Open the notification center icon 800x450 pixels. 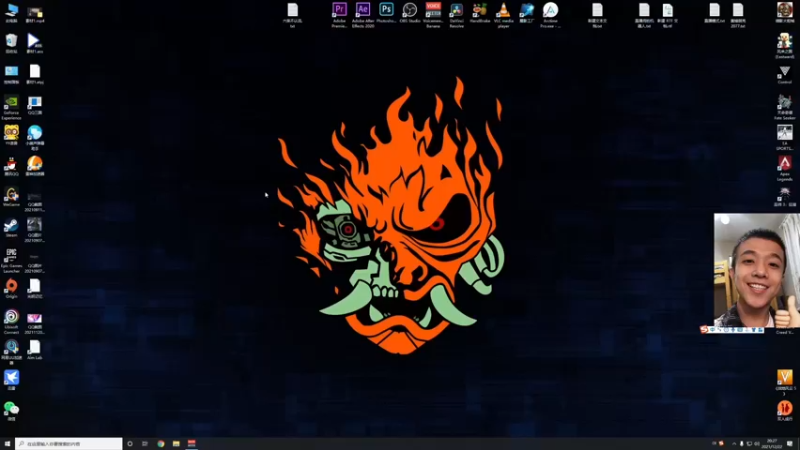pos(790,444)
